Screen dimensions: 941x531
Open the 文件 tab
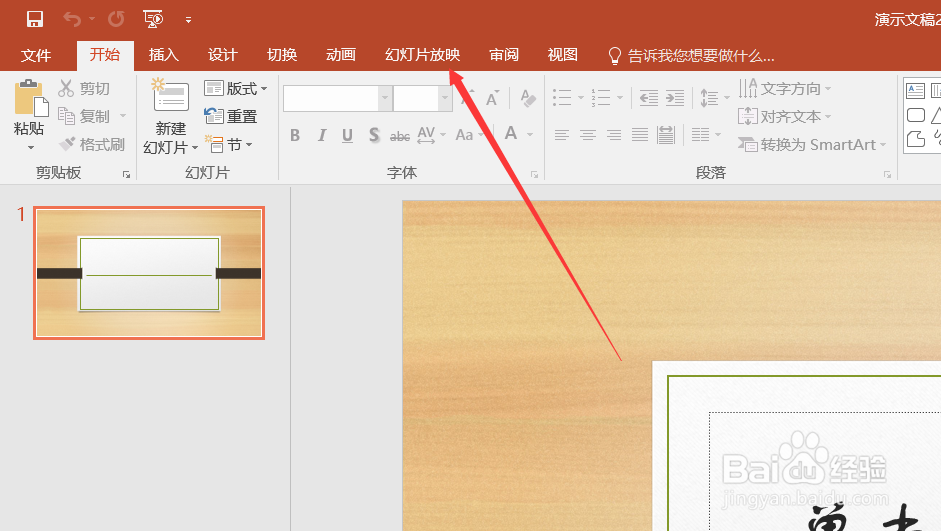pos(35,56)
